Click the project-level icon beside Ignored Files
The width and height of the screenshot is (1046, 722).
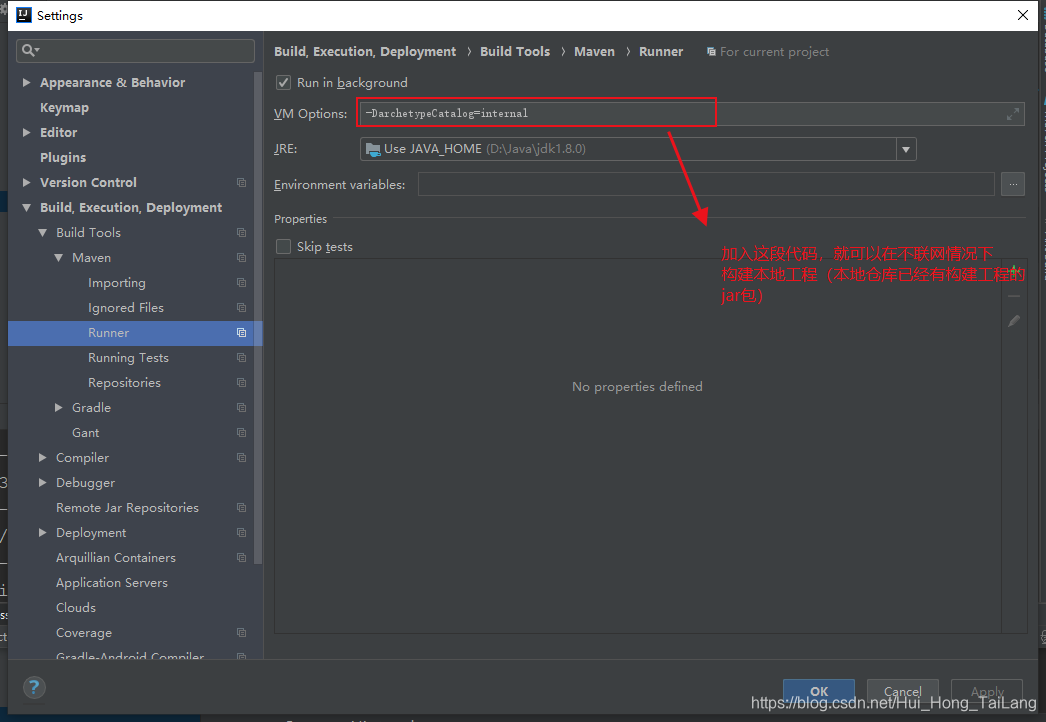pos(241,308)
